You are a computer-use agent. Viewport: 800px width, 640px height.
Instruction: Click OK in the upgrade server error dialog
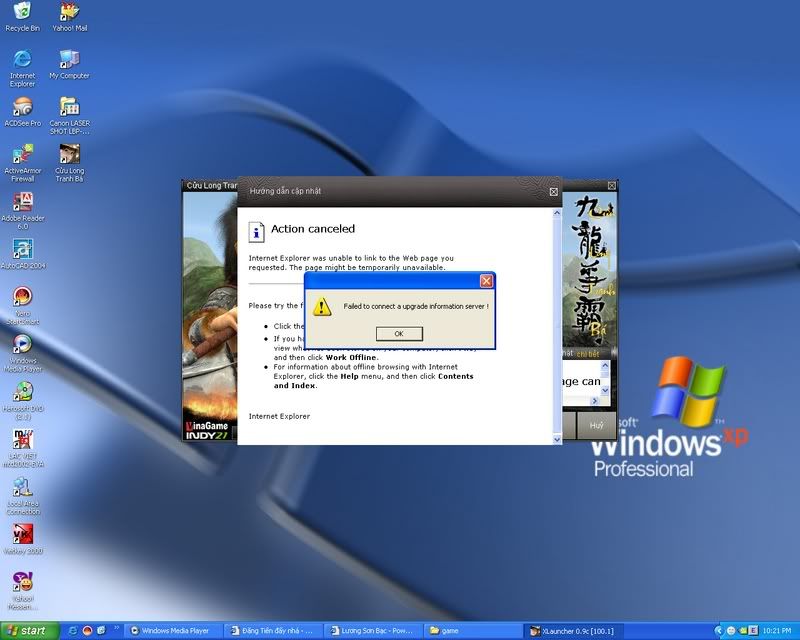[x=399, y=334]
